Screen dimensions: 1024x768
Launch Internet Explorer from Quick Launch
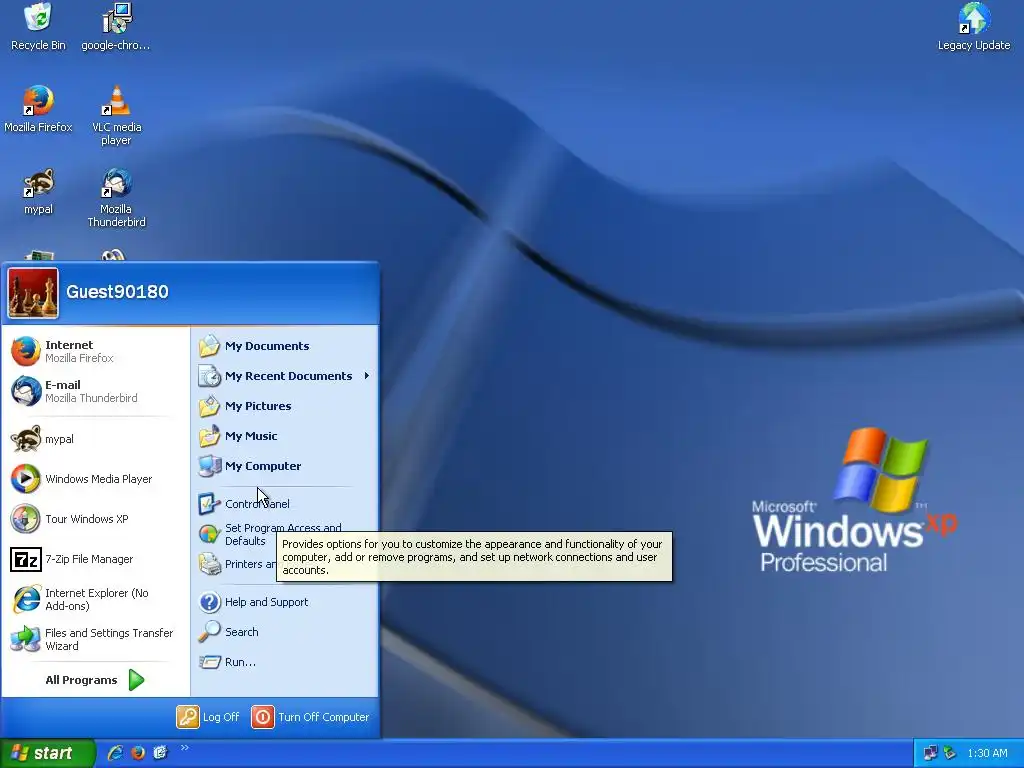(x=116, y=753)
